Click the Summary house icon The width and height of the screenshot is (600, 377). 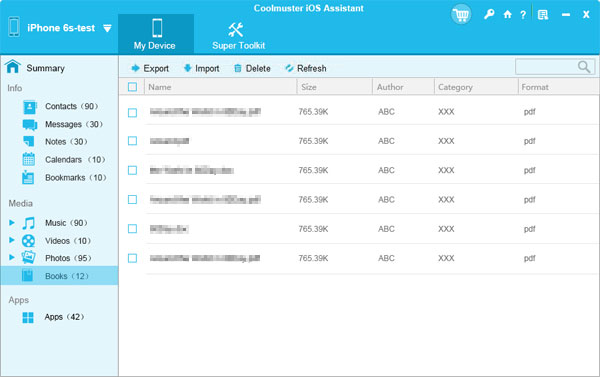[13, 67]
